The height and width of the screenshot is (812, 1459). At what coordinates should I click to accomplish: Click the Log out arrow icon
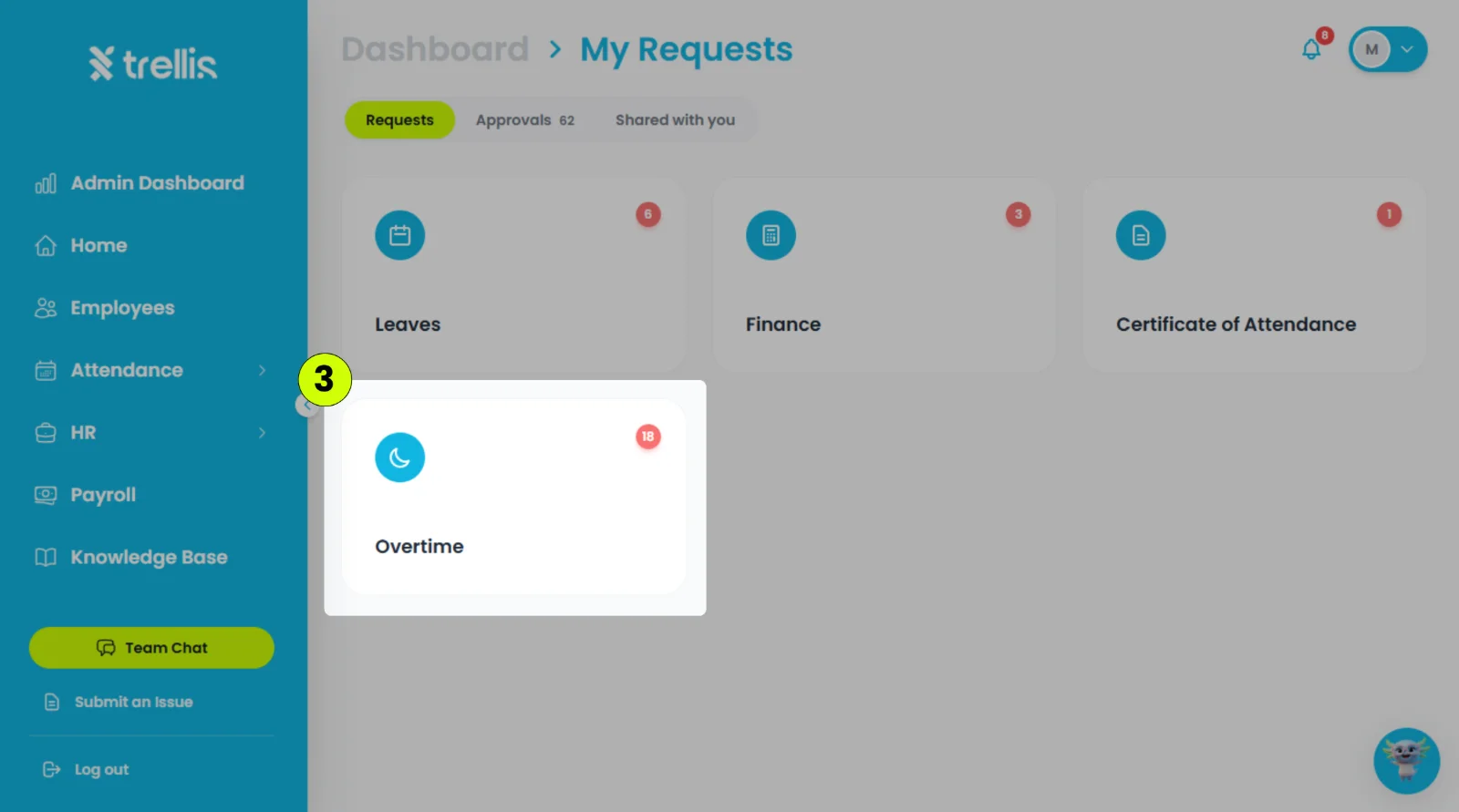click(52, 770)
